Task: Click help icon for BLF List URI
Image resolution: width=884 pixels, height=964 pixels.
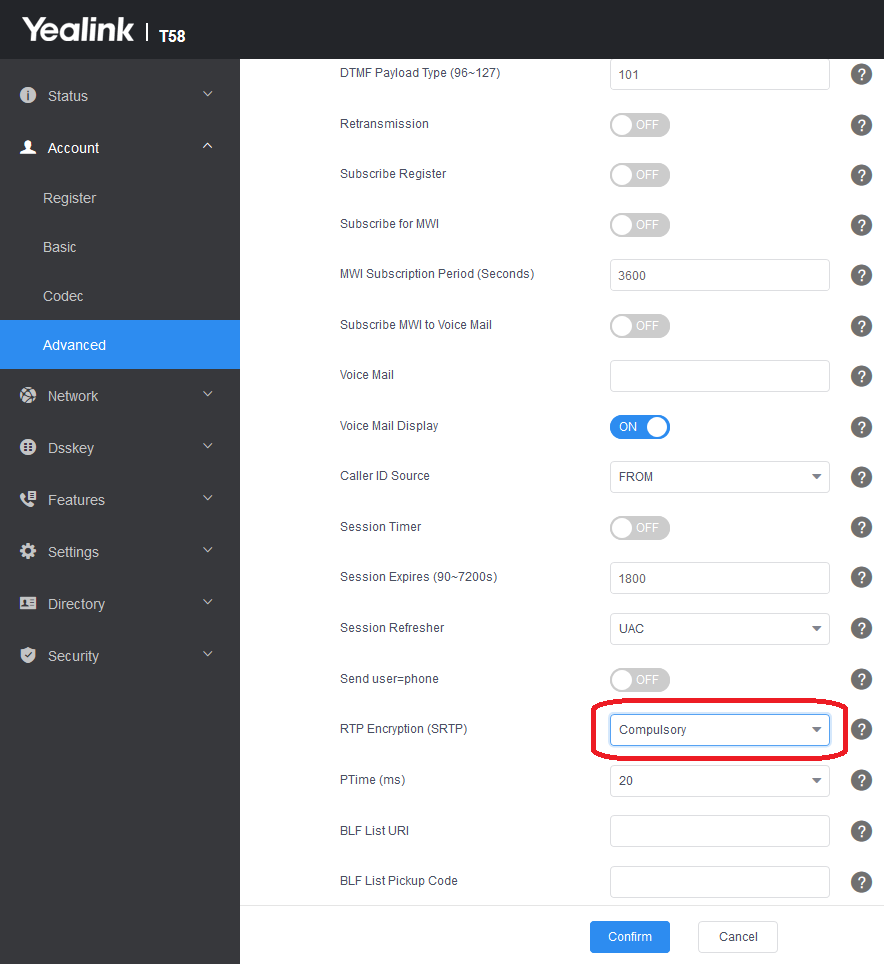Action: pyautogui.click(x=861, y=831)
